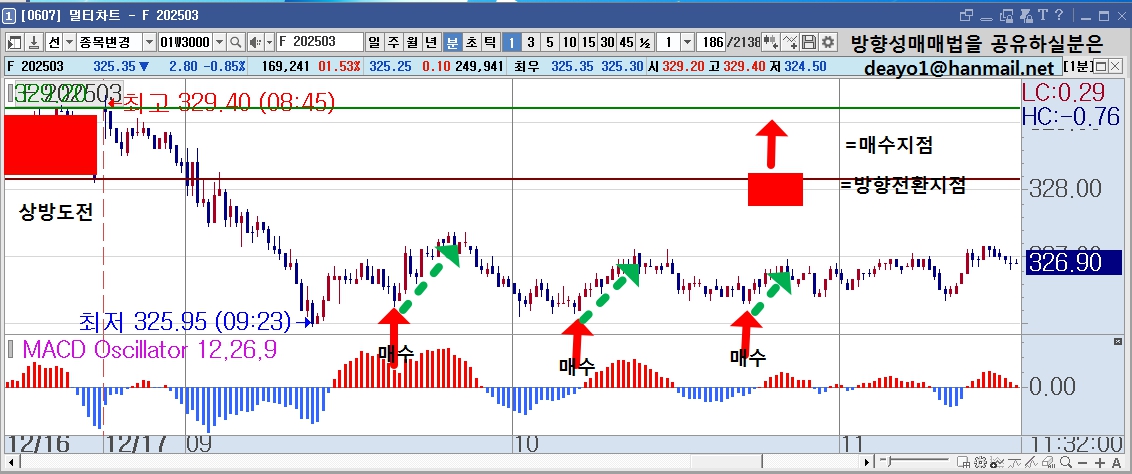Click the symbol search magnifier icon
Image resolution: width=1132 pixels, height=474 pixels.
(x=236, y=42)
